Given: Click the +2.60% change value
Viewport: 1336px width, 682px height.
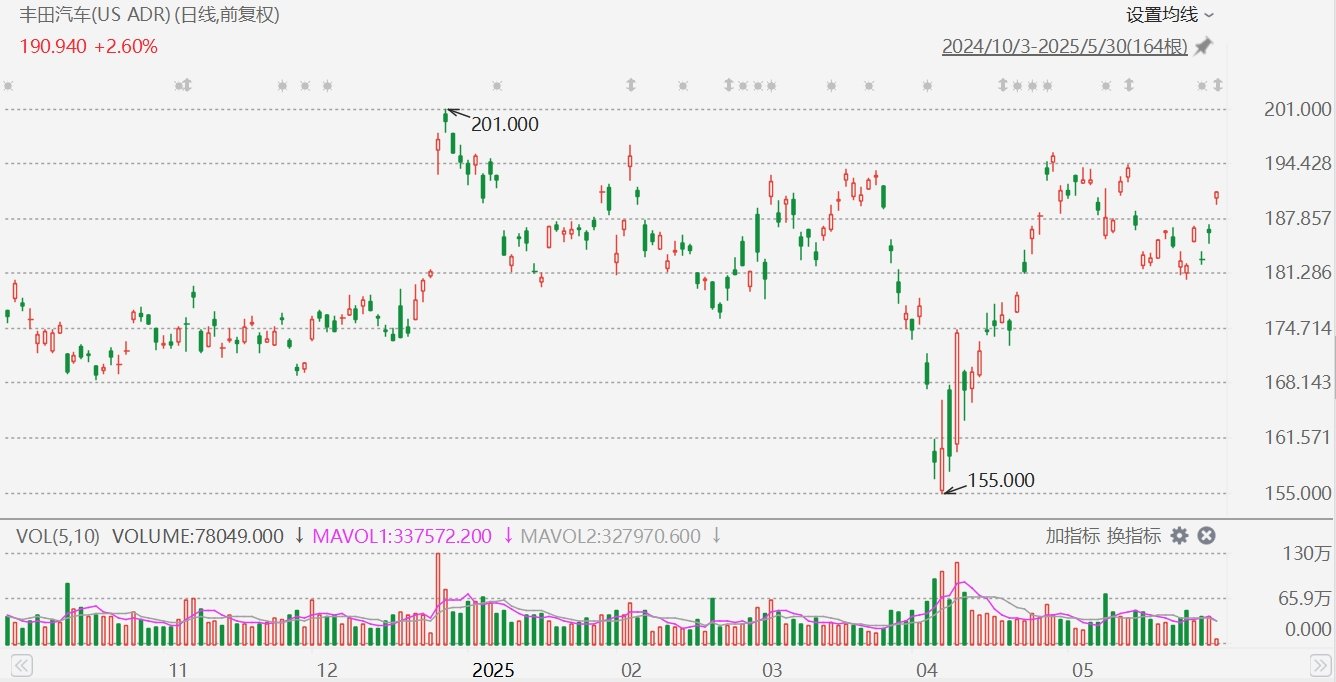Looking at the screenshot, I should pyautogui.click(x=126, y=46).
